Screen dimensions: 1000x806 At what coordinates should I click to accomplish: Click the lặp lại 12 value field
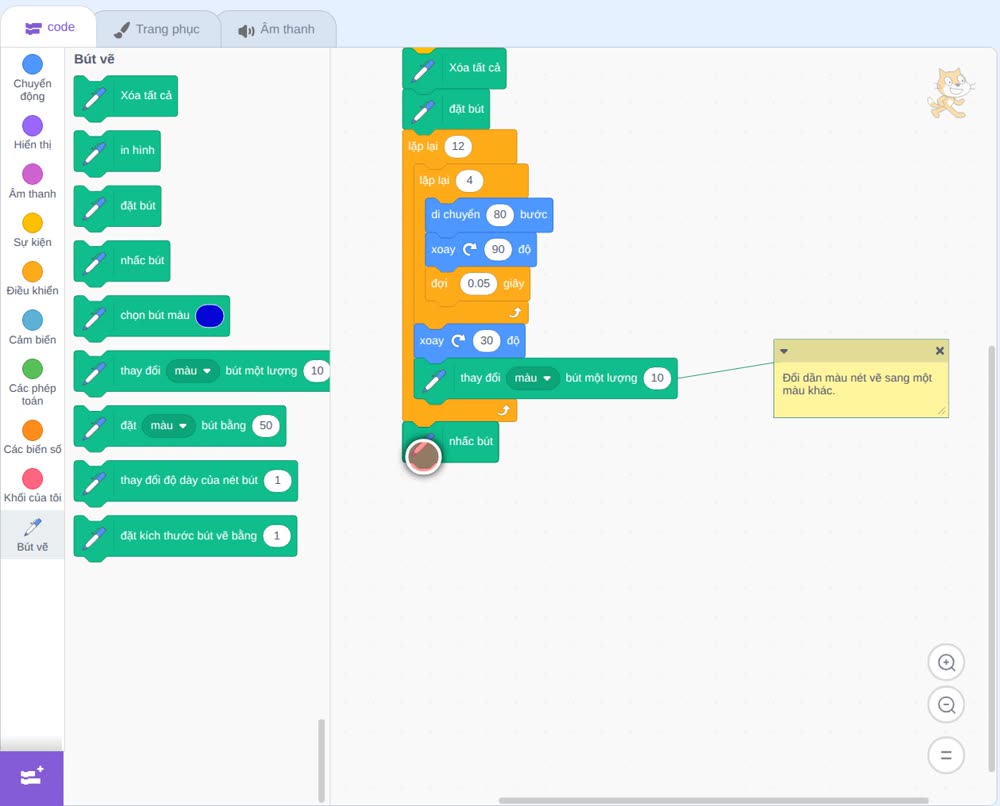click(458, 146)
